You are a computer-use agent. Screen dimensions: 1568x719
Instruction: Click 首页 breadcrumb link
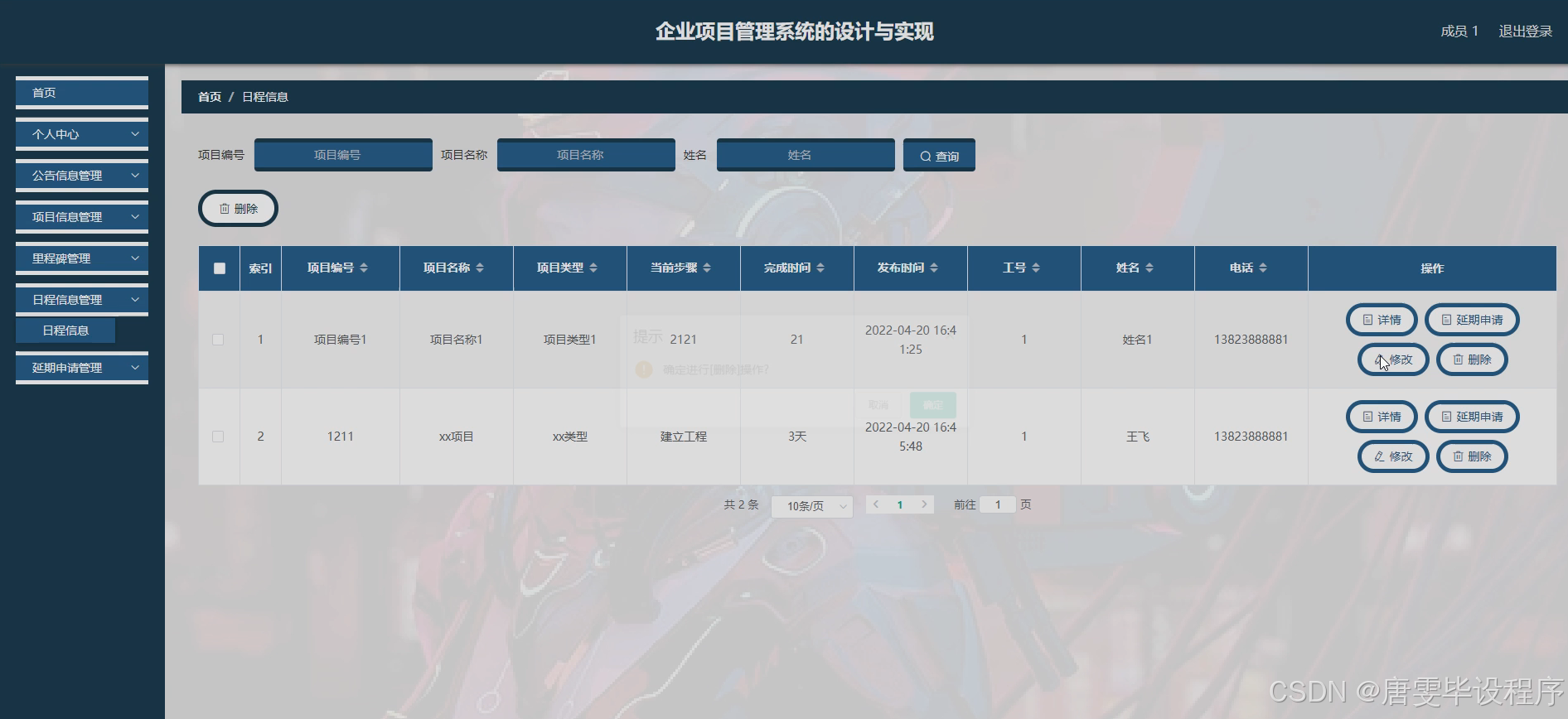tap(210, 97)
